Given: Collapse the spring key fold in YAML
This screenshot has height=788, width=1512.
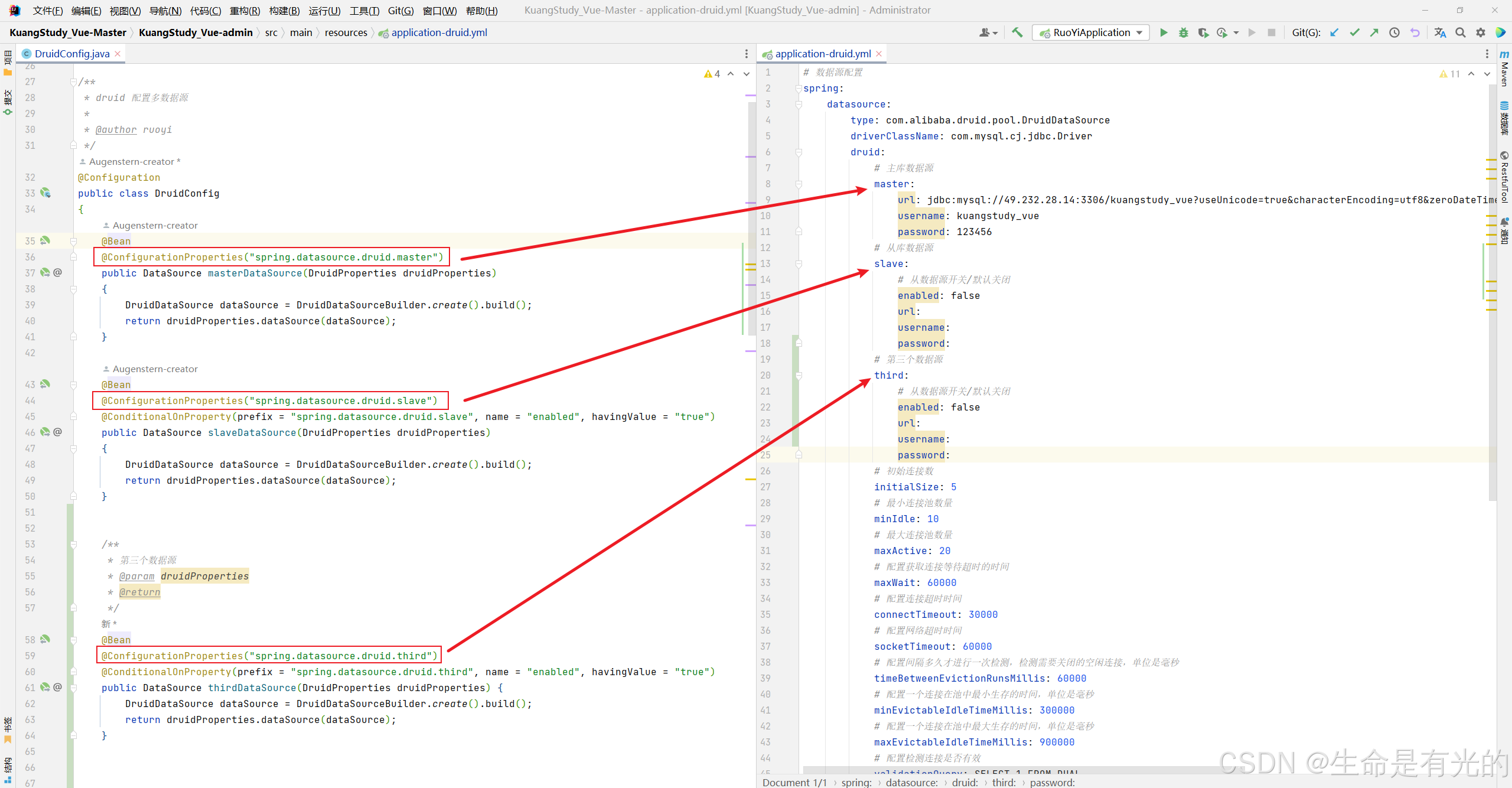Looking at the screenshot, I should click(x=799, y=89).
